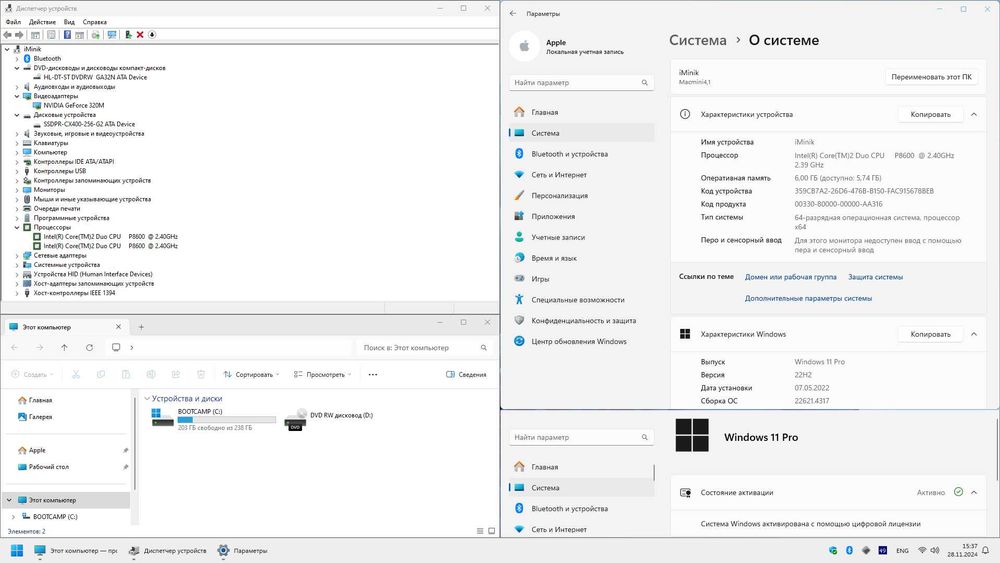Click Explorer Share icon

click(x=175, y=374)
